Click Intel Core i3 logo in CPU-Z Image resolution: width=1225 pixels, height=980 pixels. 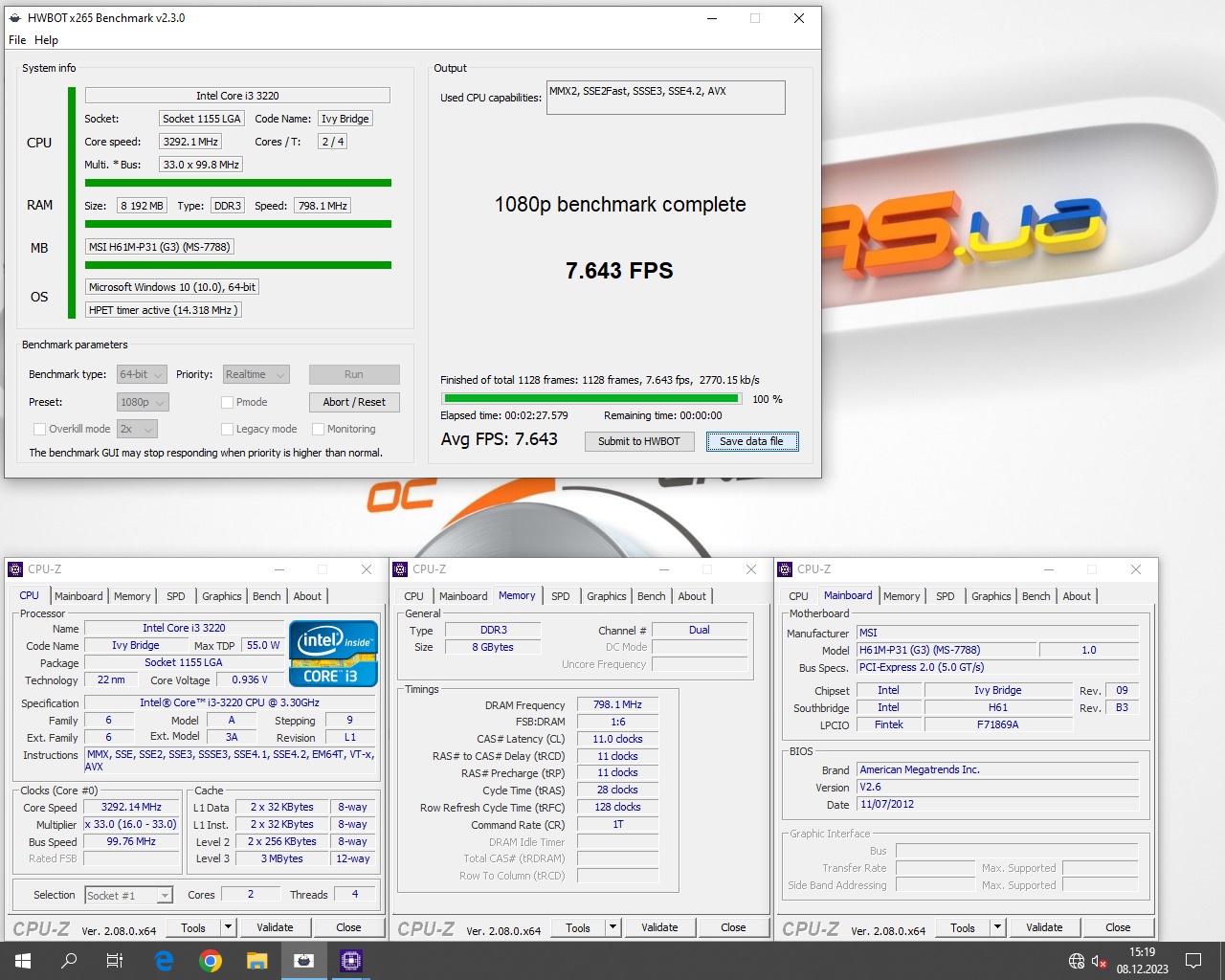point(333,654)
